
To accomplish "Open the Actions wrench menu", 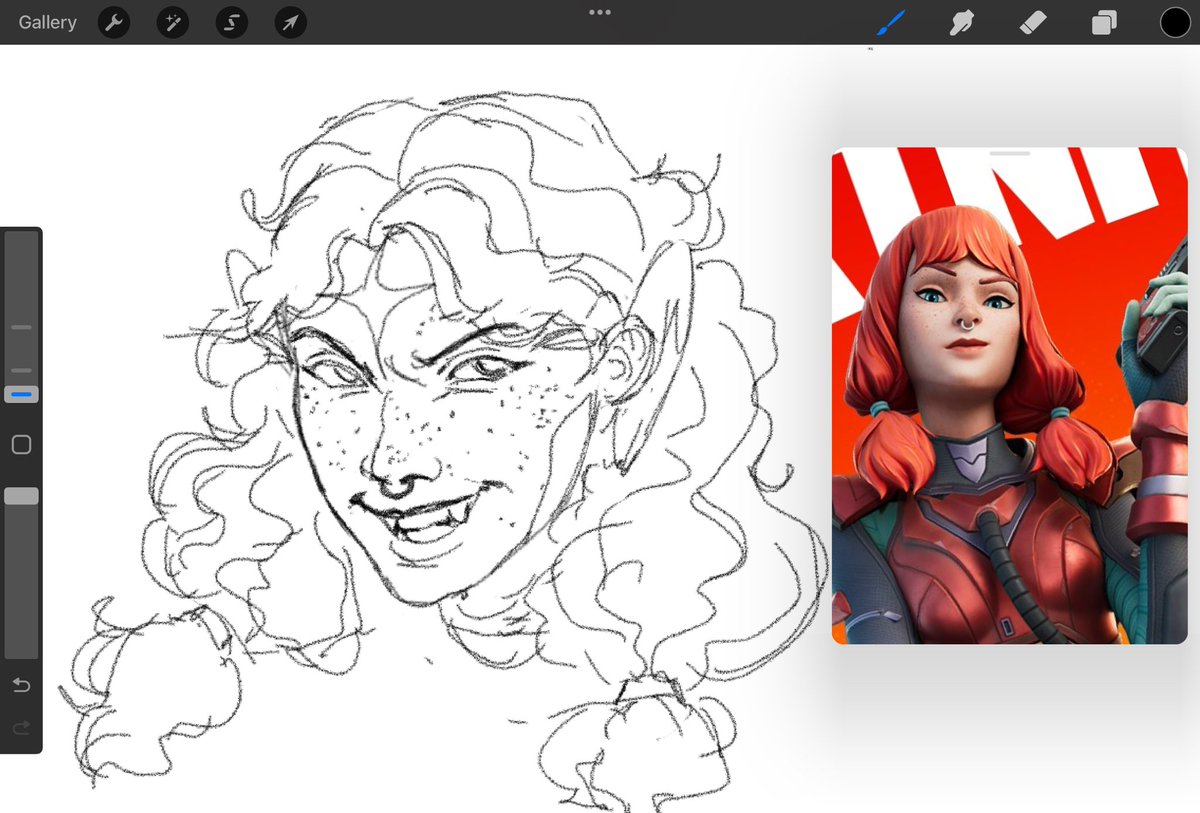I will tap(114, 22).
